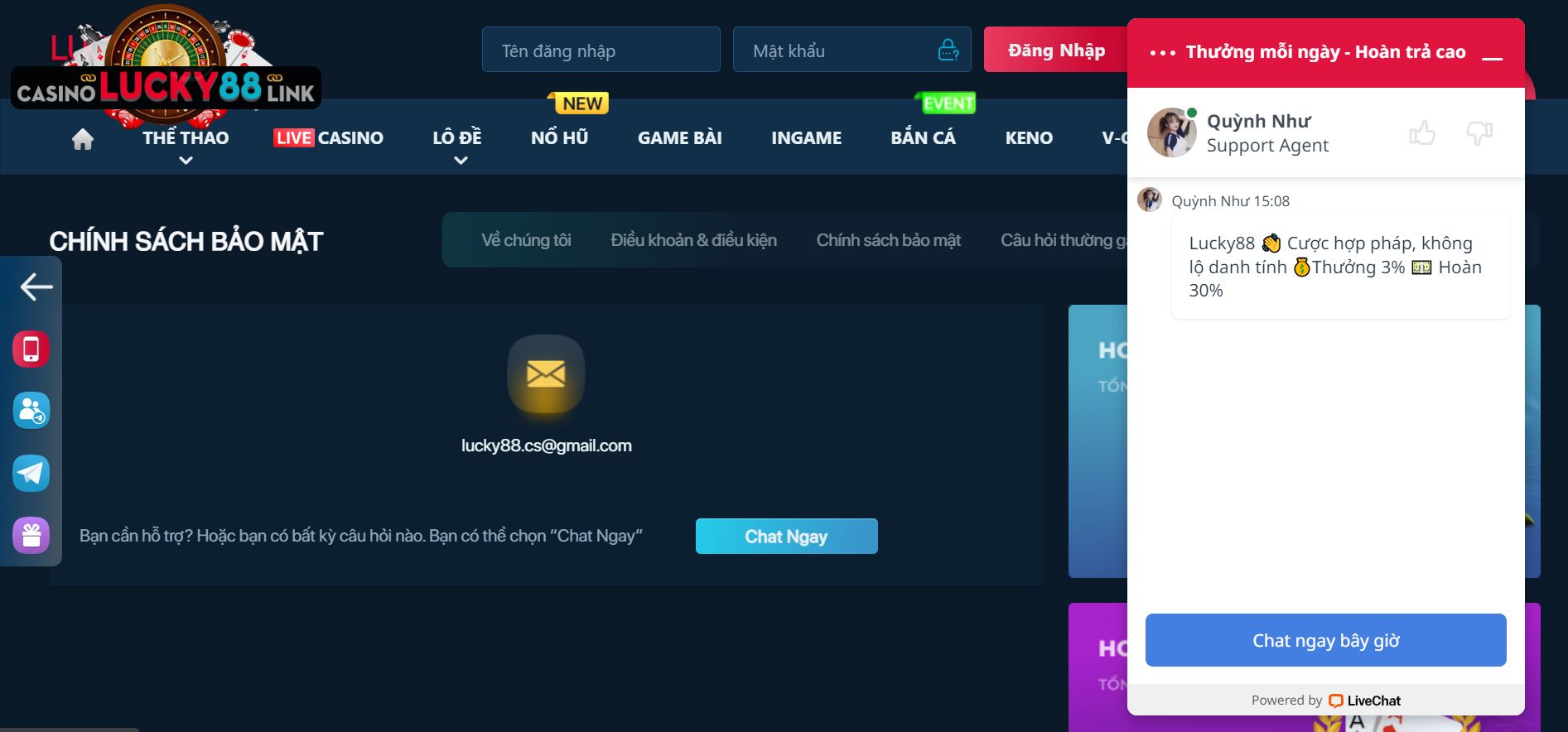Click the Tên đăng nhập username field
The image size is (1568, 732).
(x=601, y=51)
